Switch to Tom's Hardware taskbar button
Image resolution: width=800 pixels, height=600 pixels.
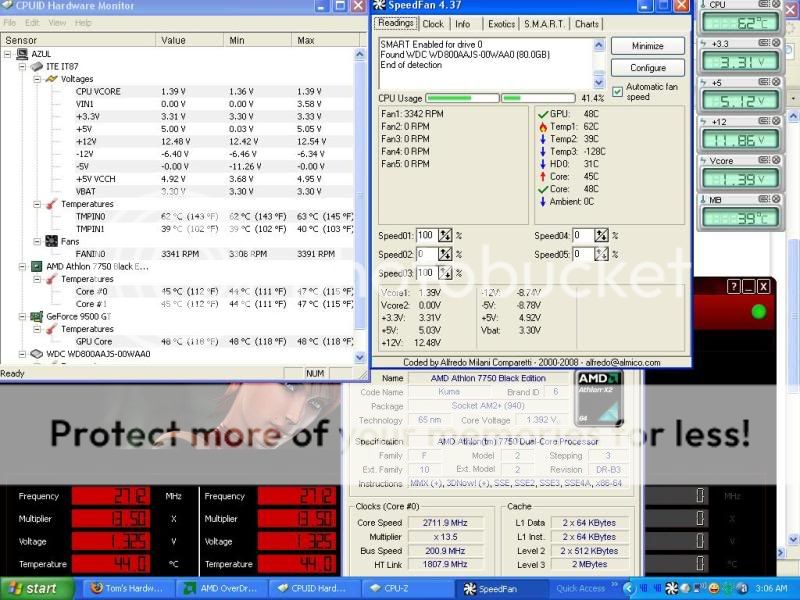(128, 589)
